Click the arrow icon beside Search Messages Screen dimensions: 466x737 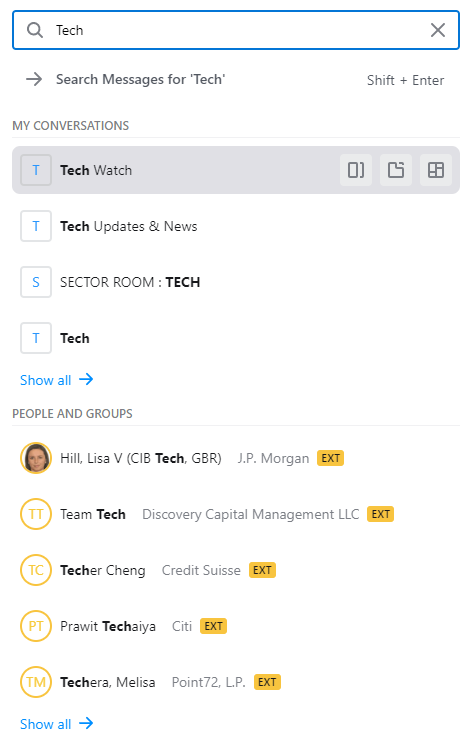click(x=34, y=79)
